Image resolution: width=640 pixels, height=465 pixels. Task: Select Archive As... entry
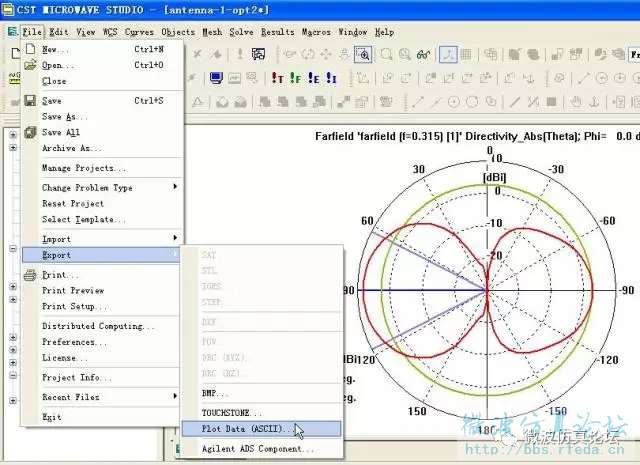pyautogui.click(x=102, y=148)
